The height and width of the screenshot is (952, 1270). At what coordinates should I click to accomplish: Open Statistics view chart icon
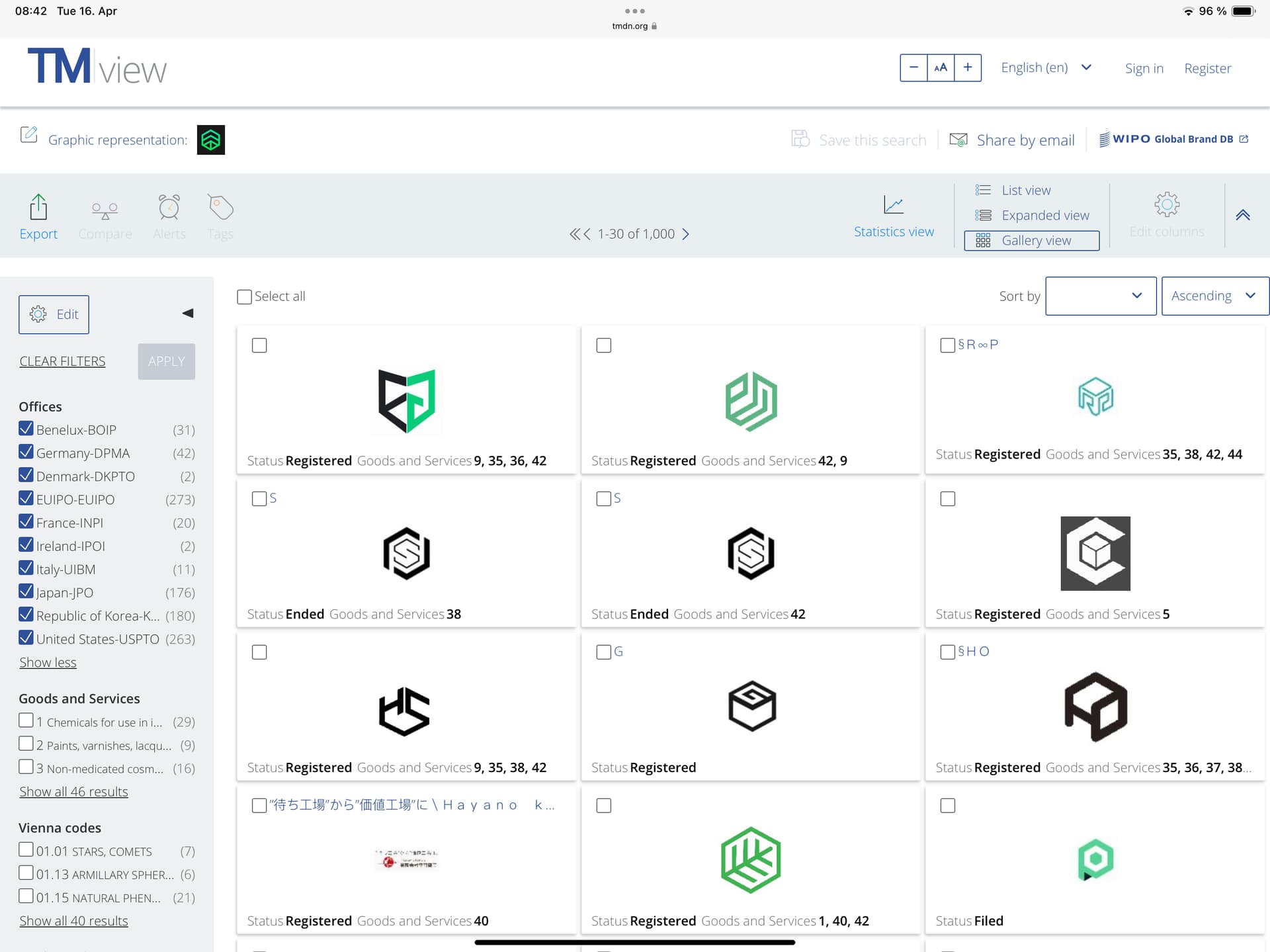point(894,204)
